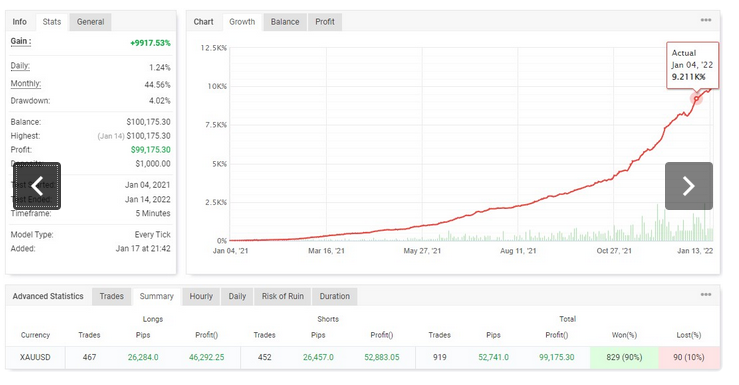Open Advanced Statistics ellipsis menu

point(706,295)
